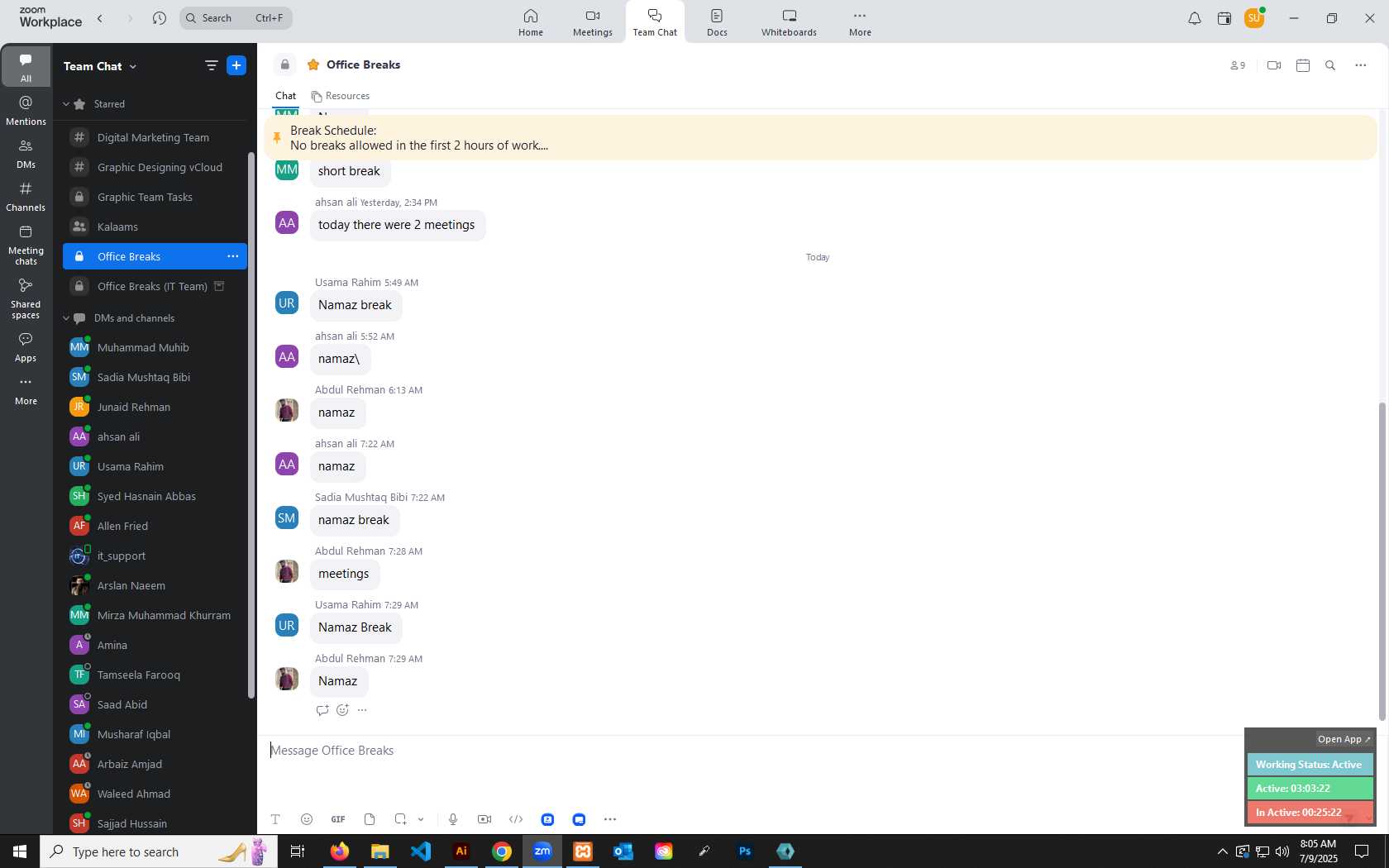This screenshot has height=868, width=1389.
Task: Open the chat filter icon
Action: tap(211, 65)
